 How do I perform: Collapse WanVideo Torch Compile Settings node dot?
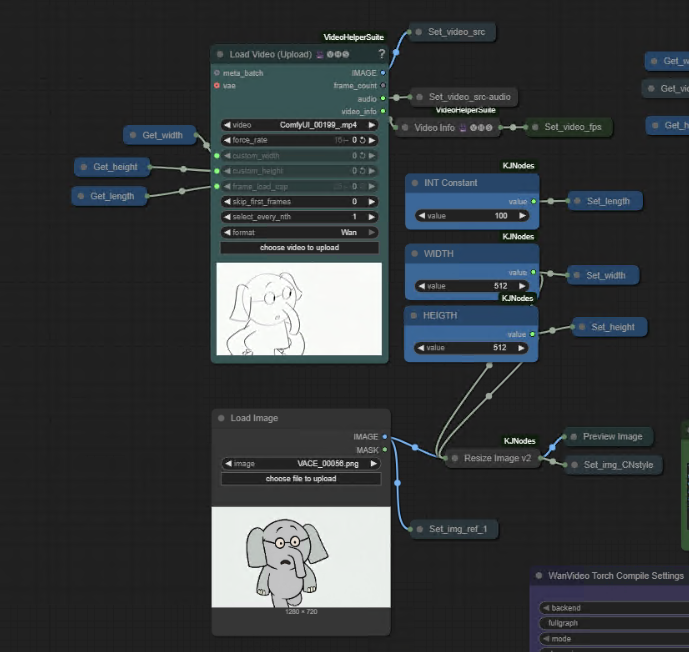pos(539,576)
